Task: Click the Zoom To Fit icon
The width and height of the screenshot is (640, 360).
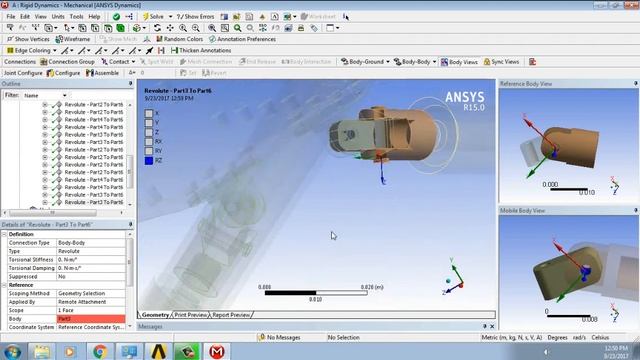Action: [212, 28]
